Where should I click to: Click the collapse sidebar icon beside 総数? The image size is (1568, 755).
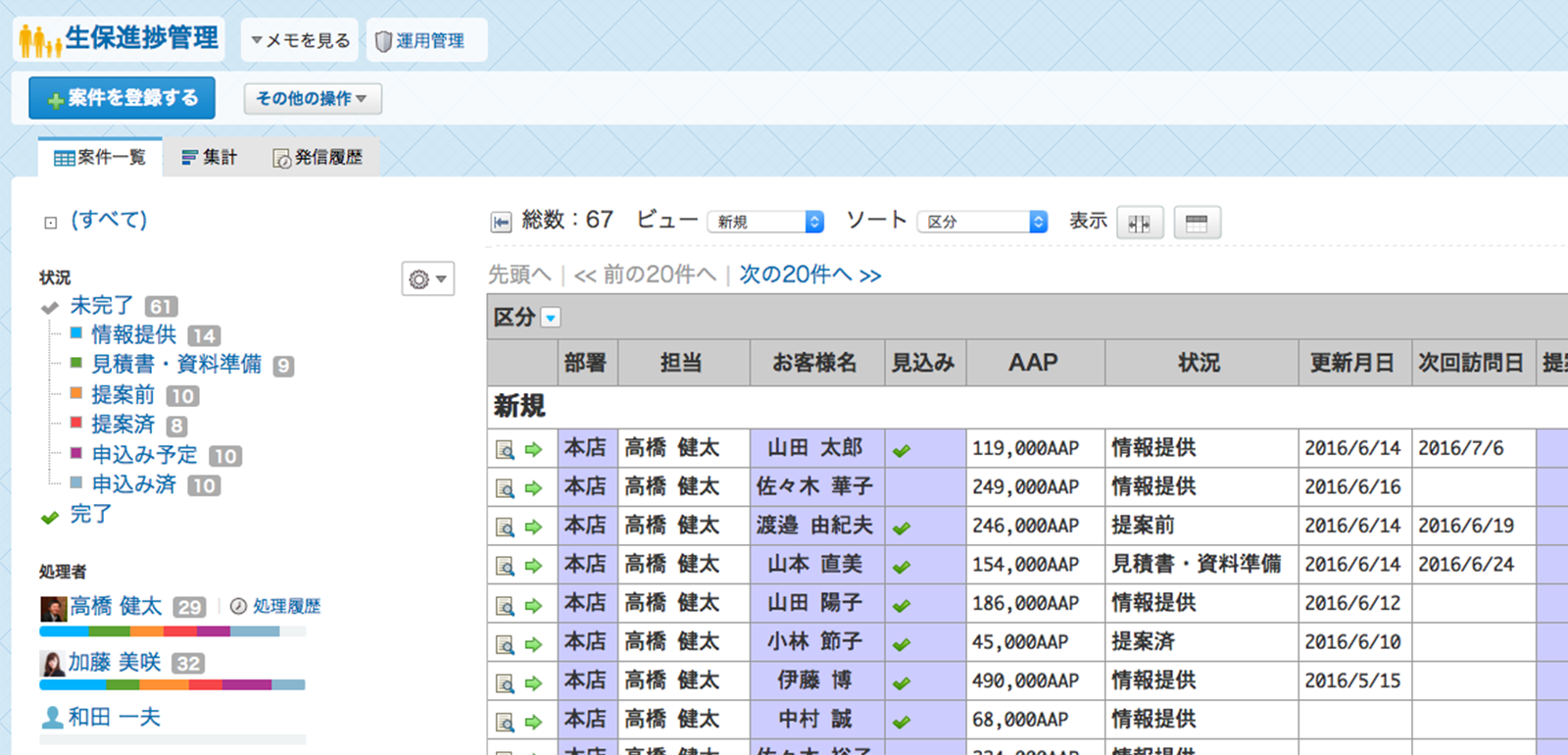(x=501, y=223)
